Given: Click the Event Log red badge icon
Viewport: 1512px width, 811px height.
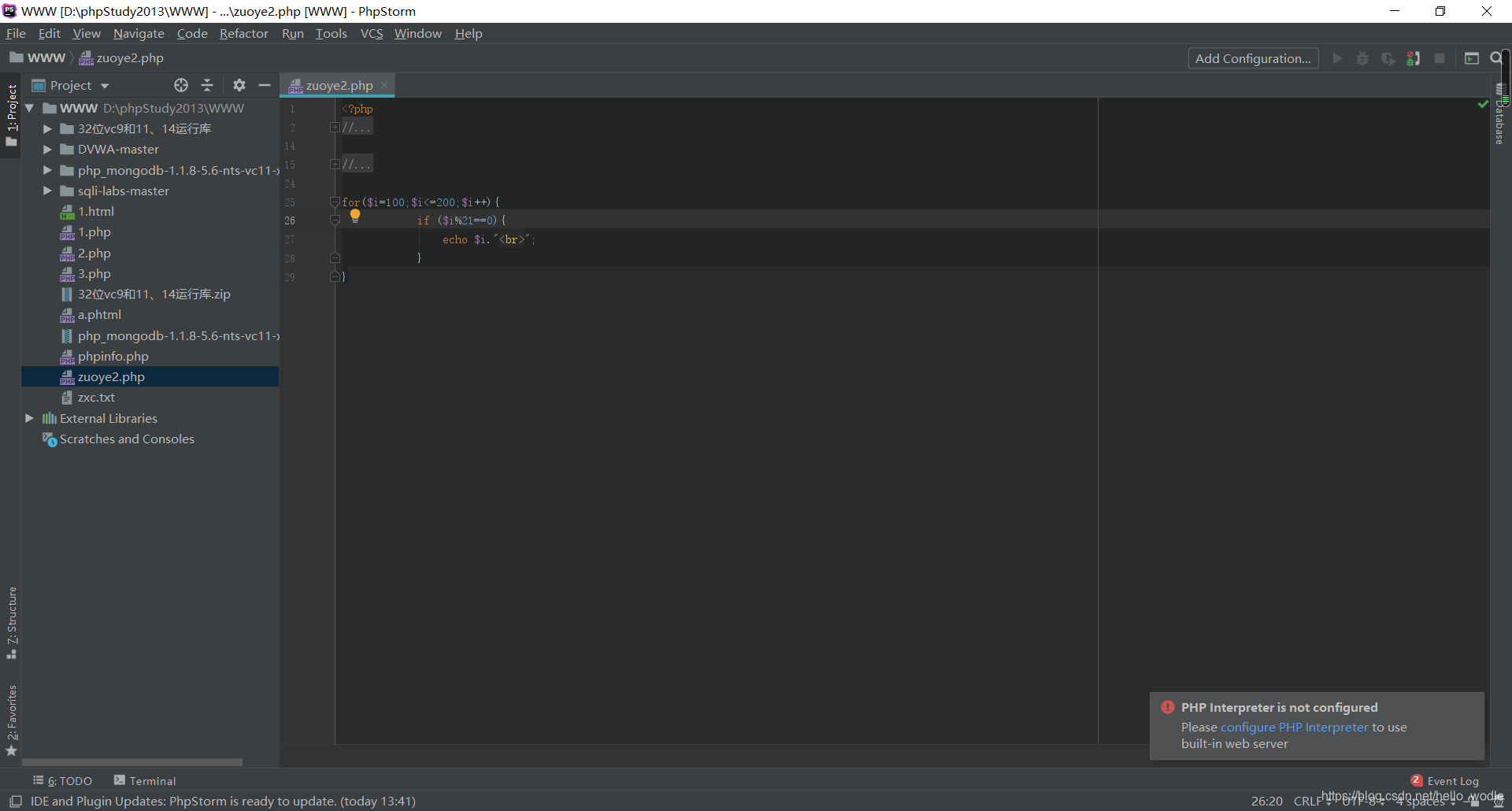Looking at the screenshot, I should pyautogui.click(x=1417, y=780).
